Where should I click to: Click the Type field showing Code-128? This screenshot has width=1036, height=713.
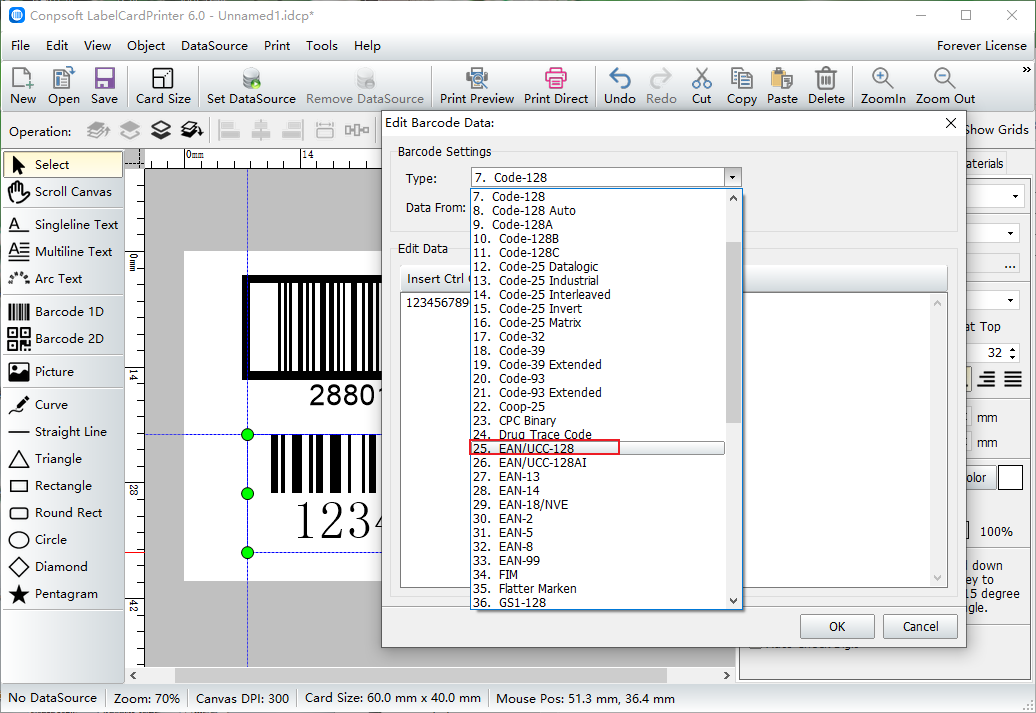click(598, 177)
